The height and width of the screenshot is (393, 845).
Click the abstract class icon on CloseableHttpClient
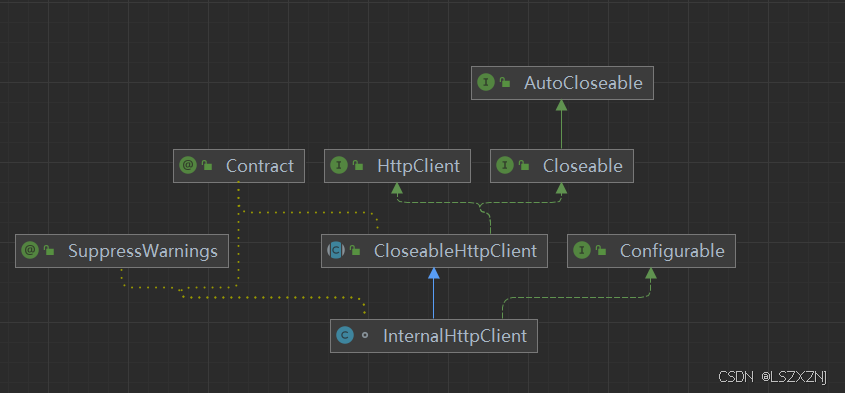tap(336, 250)
